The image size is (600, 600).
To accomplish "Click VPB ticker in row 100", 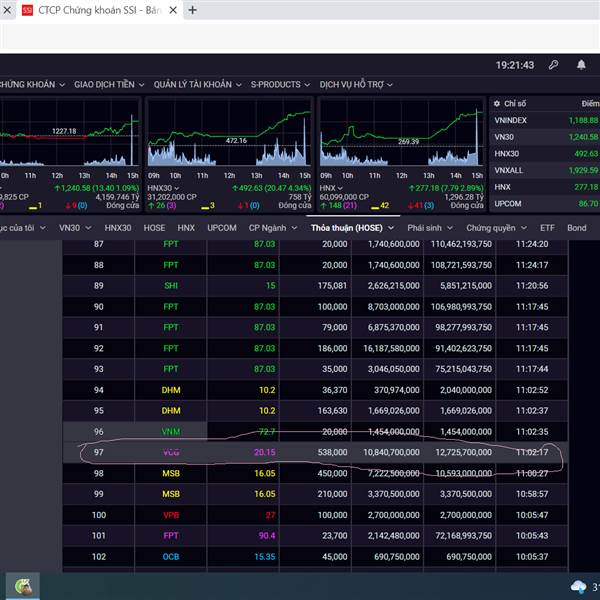I will (x=171, y=515).
